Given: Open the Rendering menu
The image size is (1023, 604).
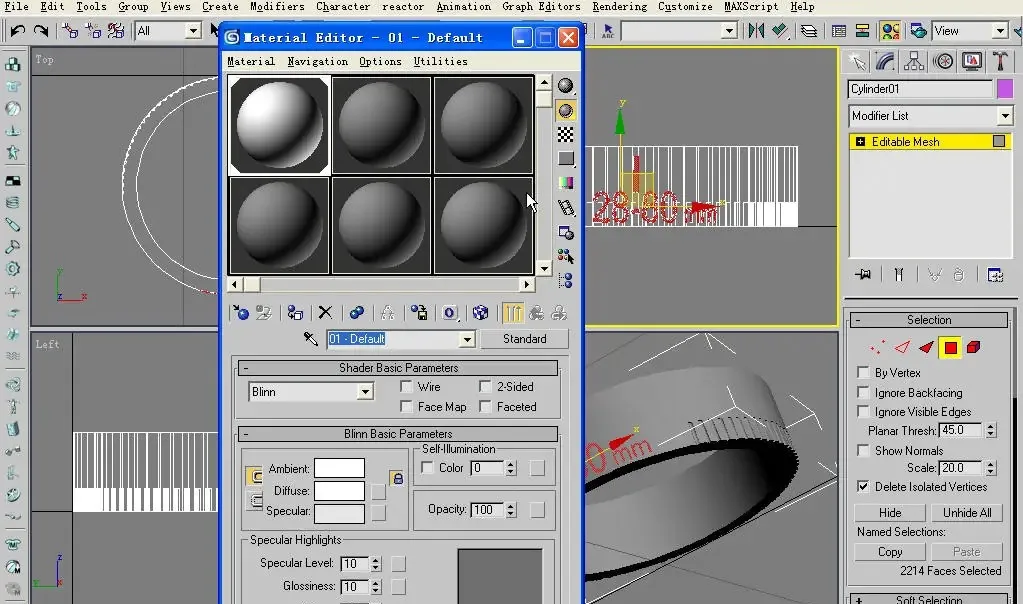Looking at the screenshot, I should (619, 7).
